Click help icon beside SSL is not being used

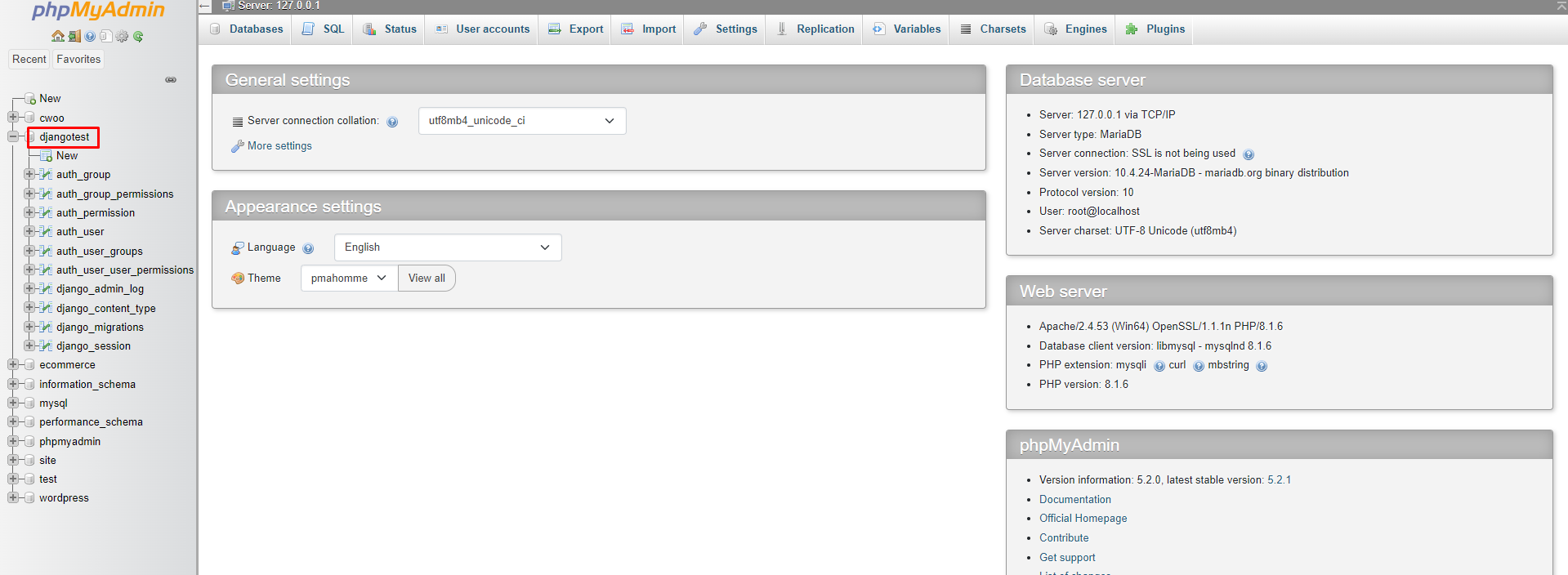pyautogui.click(x=1248, y=154)
